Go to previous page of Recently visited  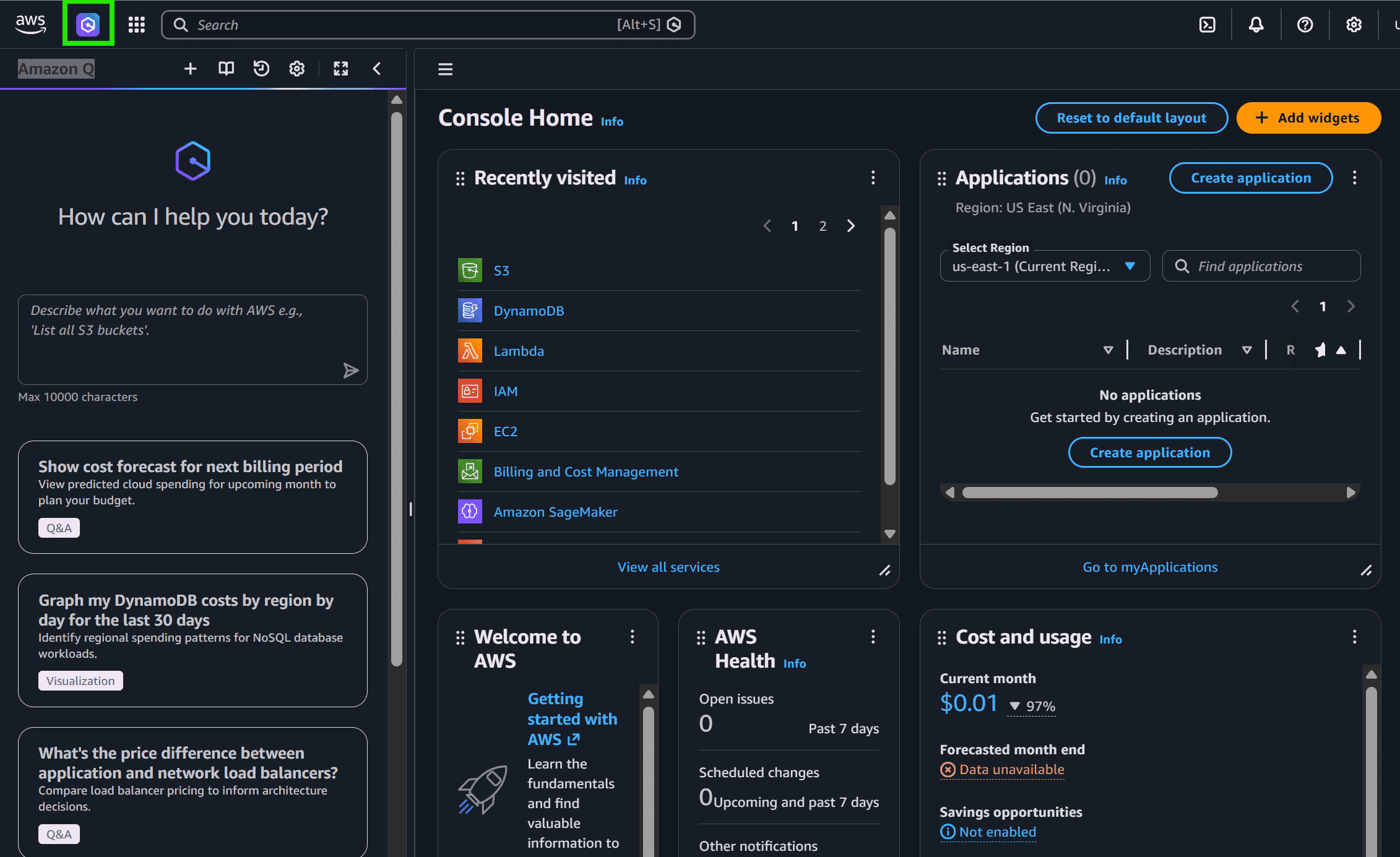pos(767,226)
